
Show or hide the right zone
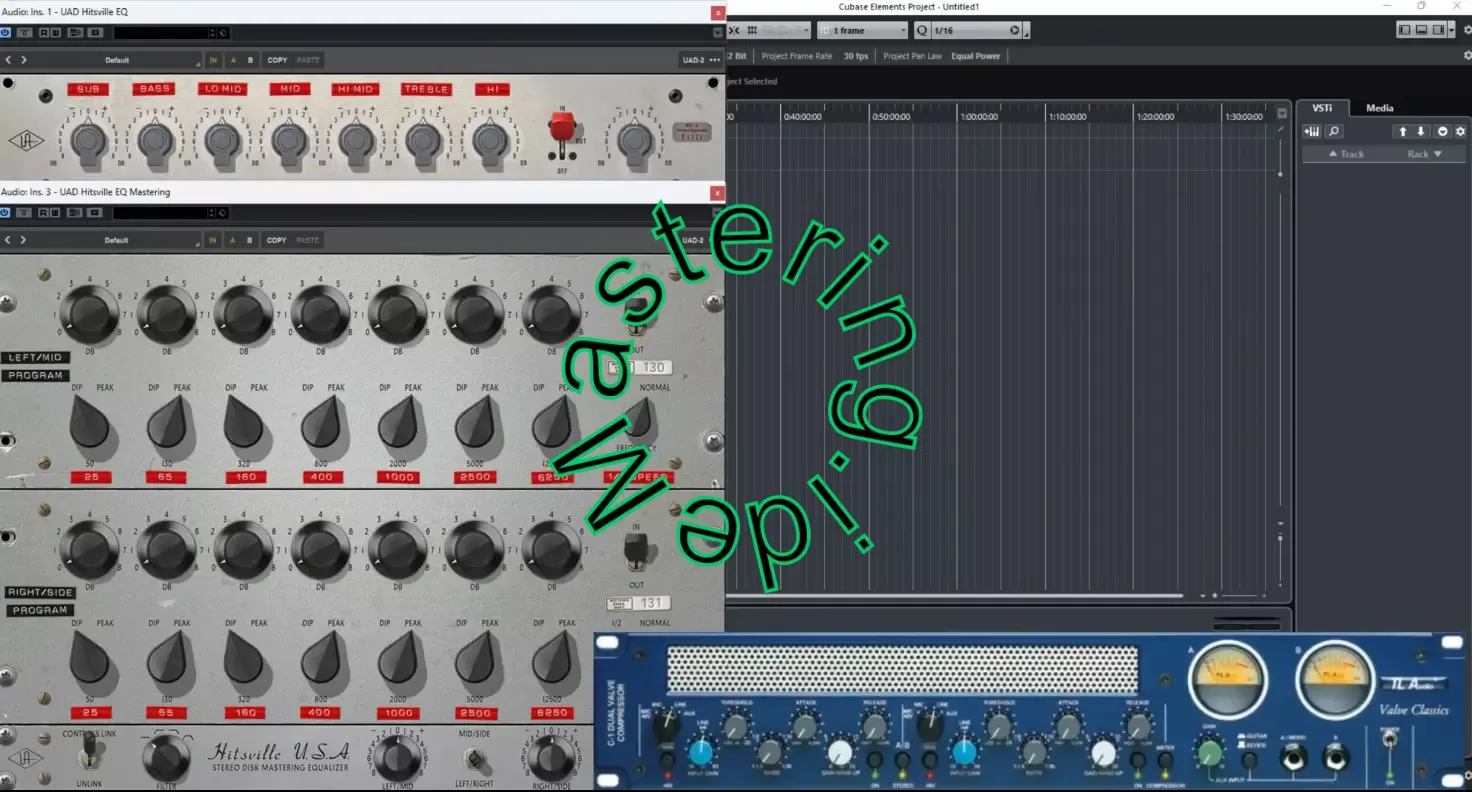click(x=1437, y=30)
